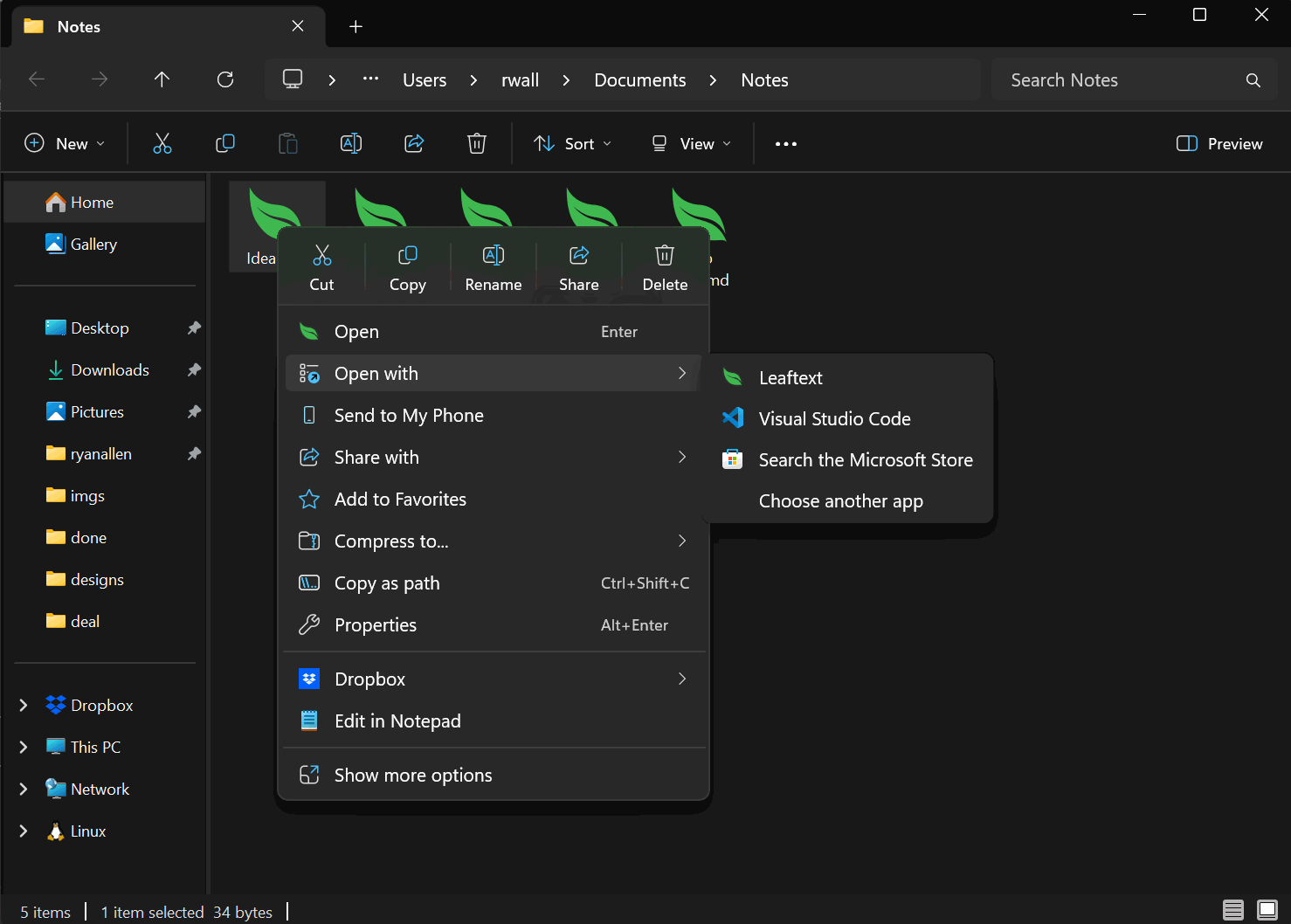
Task: Open the View dropdown
Action: point(692,143)
